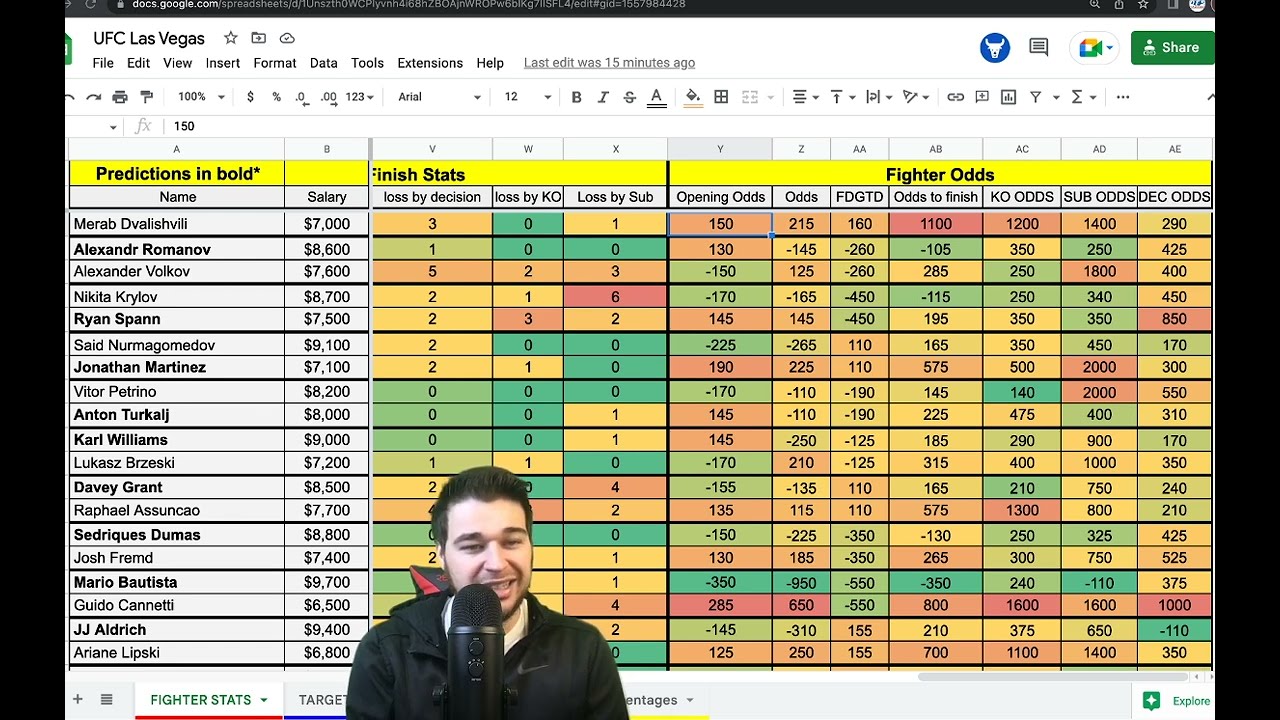The image size is (1280, 720).
Task: Add a new sheet
Action: [77, 699]
